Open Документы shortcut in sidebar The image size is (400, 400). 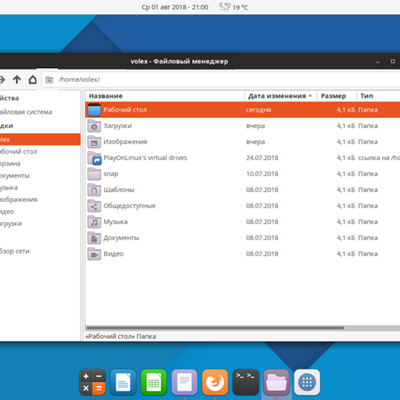point(15,175)
